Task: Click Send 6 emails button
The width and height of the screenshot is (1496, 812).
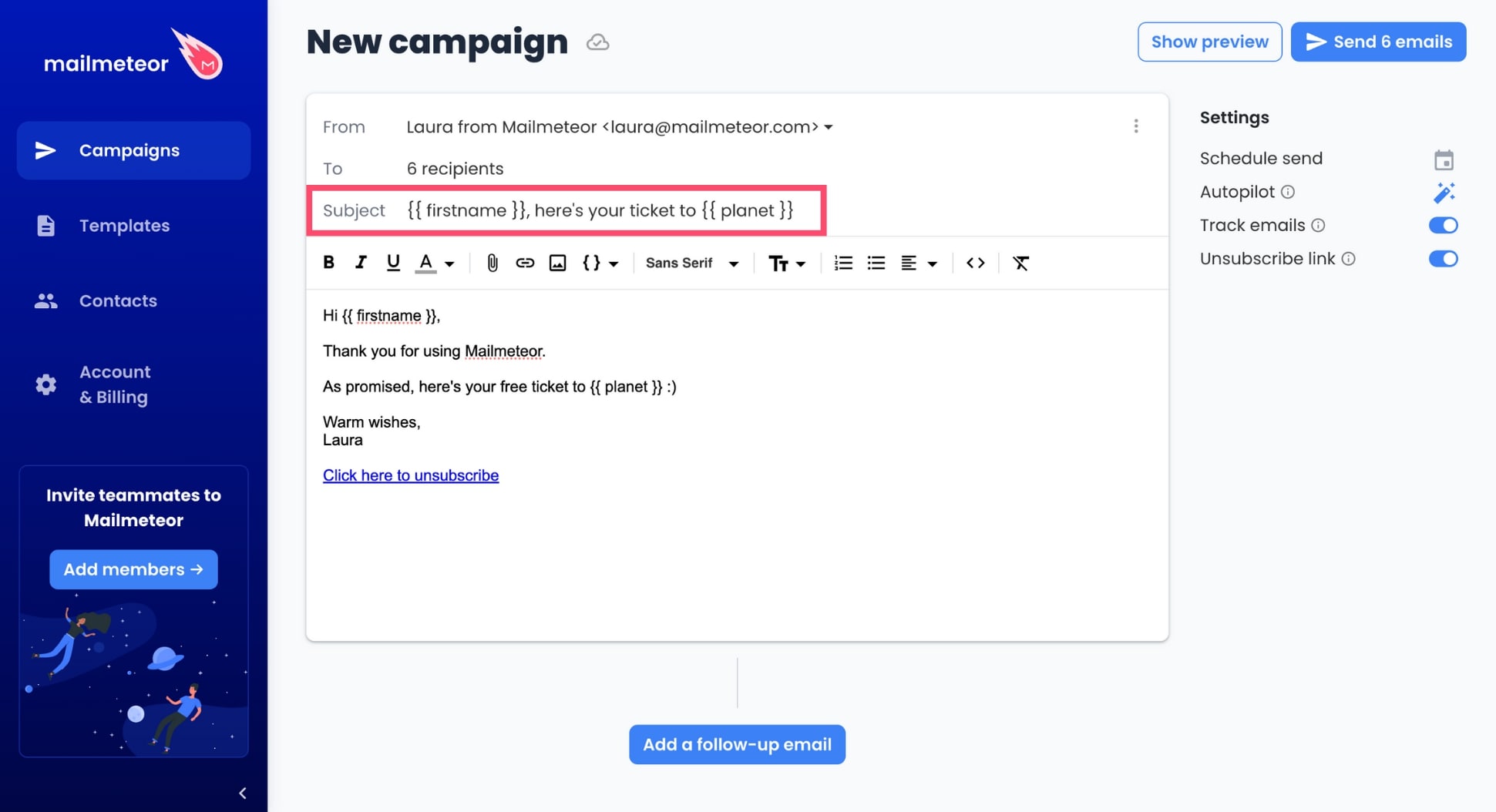Action: [1378, 42]
